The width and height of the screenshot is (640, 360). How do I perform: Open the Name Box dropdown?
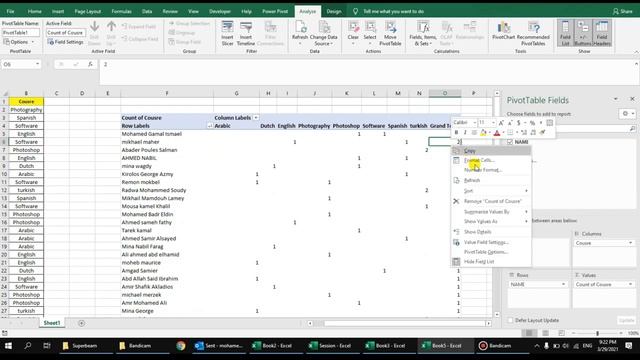(38, 64)
